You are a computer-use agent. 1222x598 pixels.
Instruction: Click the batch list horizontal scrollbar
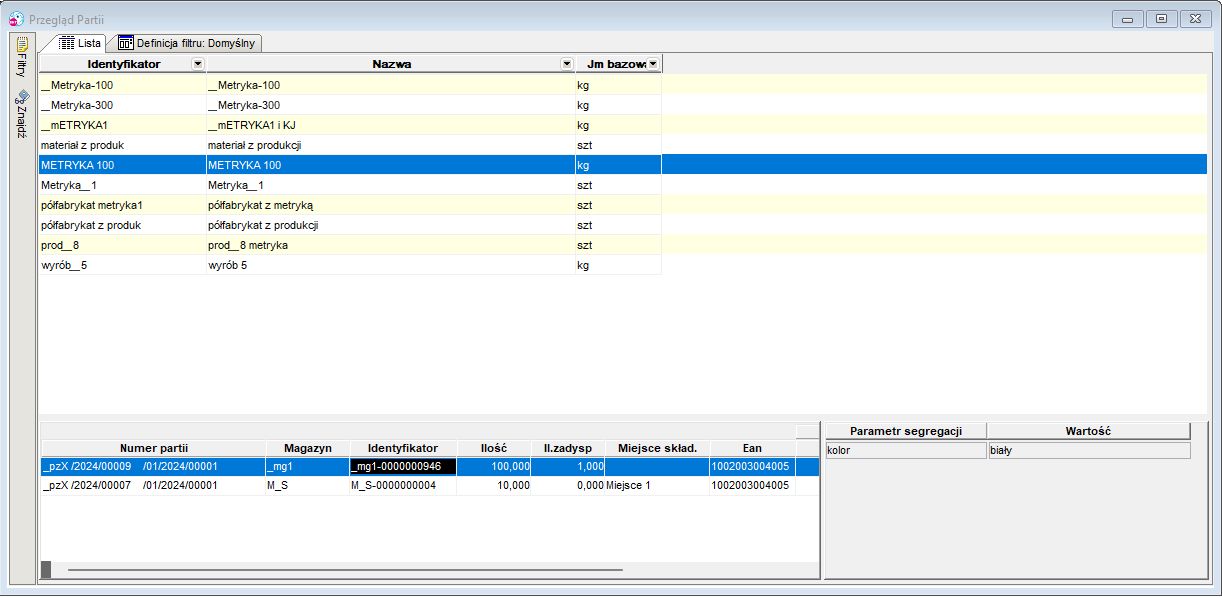click(345, 570)
